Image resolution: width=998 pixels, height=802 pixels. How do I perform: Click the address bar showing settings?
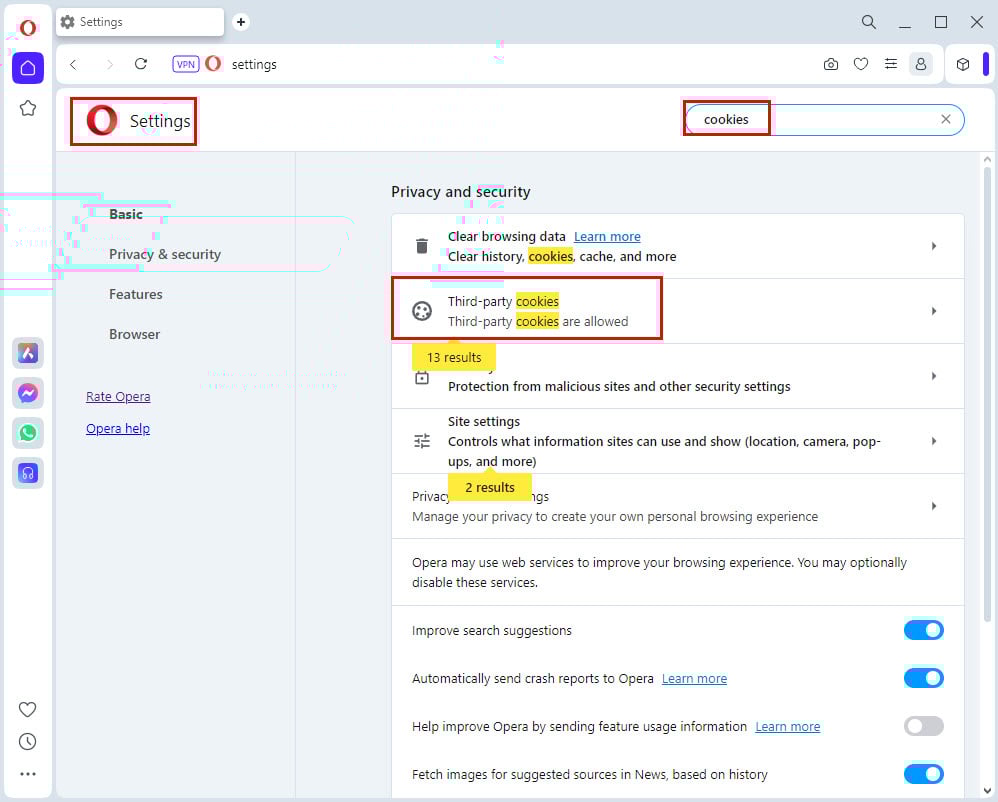[x=496, y=64]
